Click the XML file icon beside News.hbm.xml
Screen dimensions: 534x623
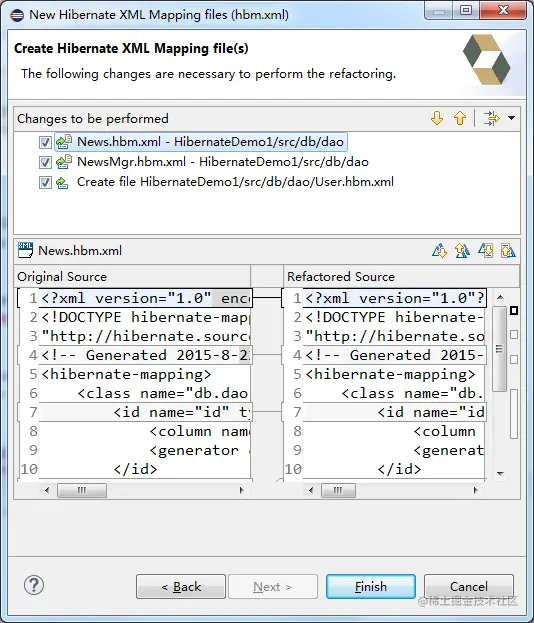[x=25, y=250]
